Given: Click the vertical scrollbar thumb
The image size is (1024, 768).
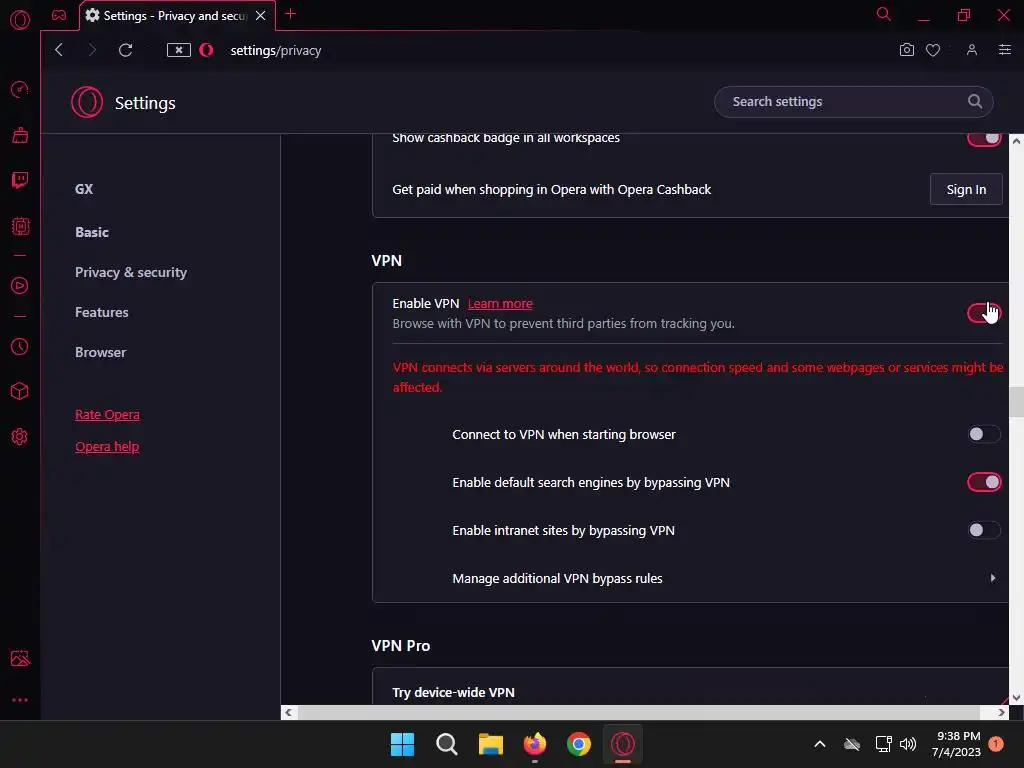Looking at the screenshot, I should (1016, 402).
